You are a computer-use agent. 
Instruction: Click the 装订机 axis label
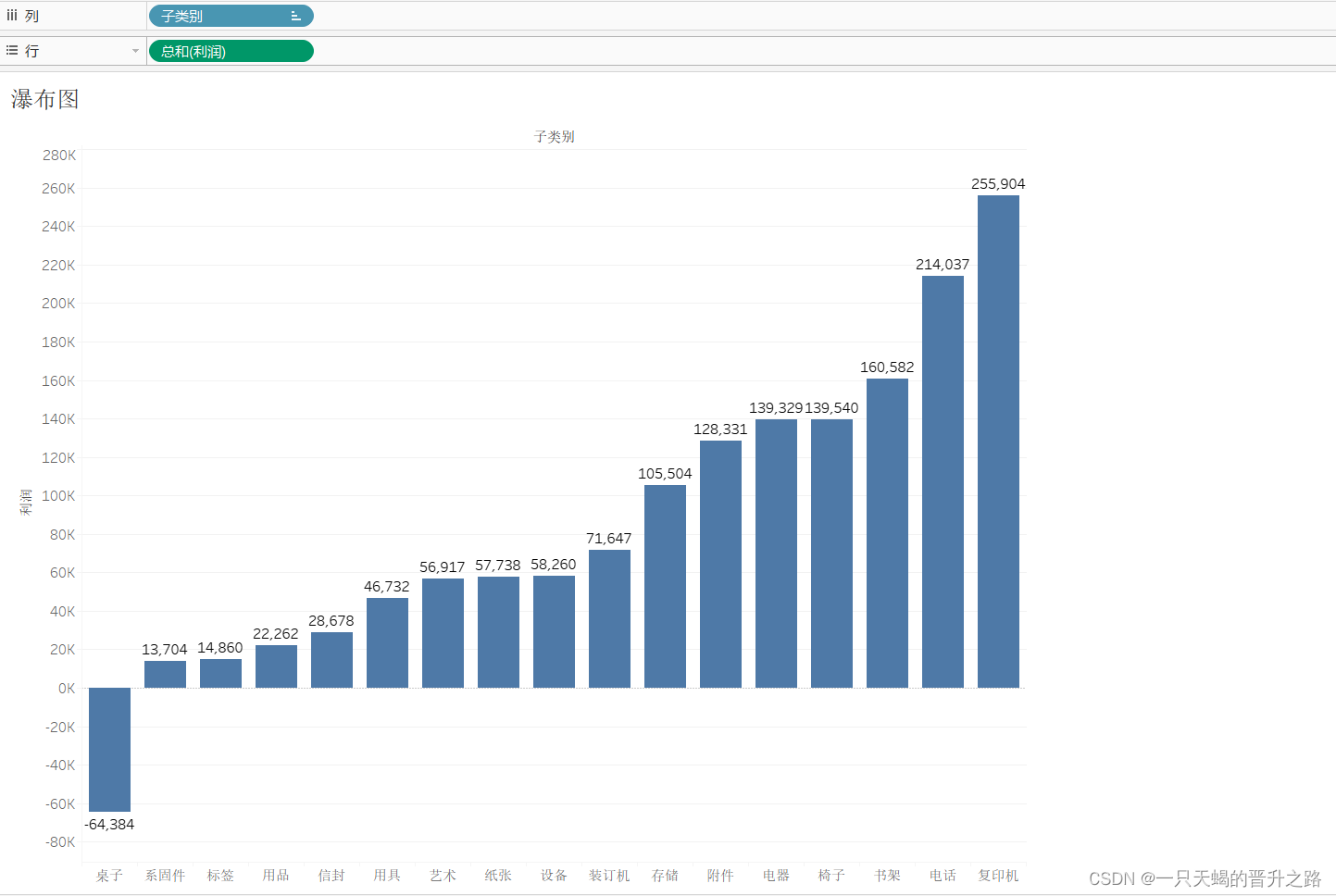pos(609,875)
